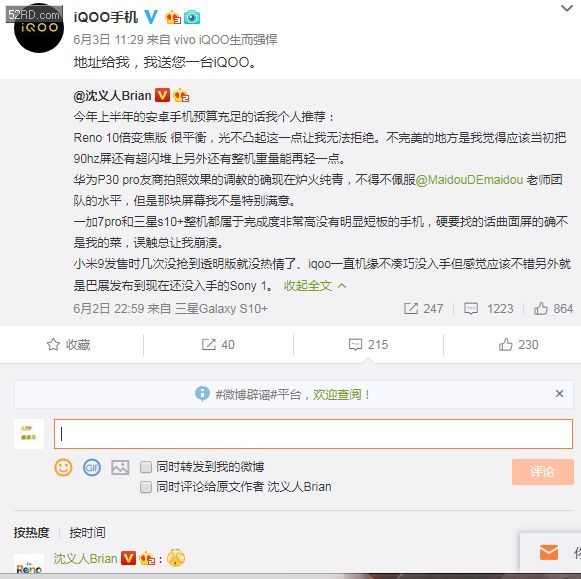581x579 pixels.
Task: Dismiss the 微博辟谣 notice banner
Action: pyautogui.click(x=560, y=394)
